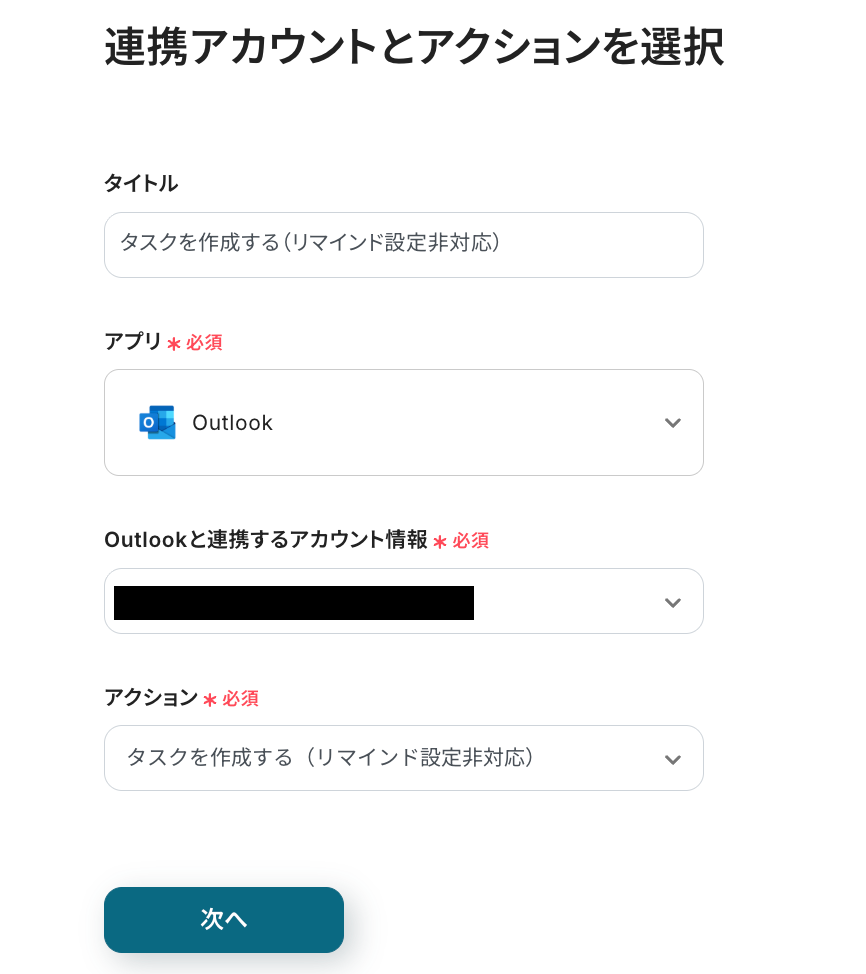This screenshot has height=974, width=866.
Task: Click the 必須 marker beside アクション
Action: click(240, 699)
